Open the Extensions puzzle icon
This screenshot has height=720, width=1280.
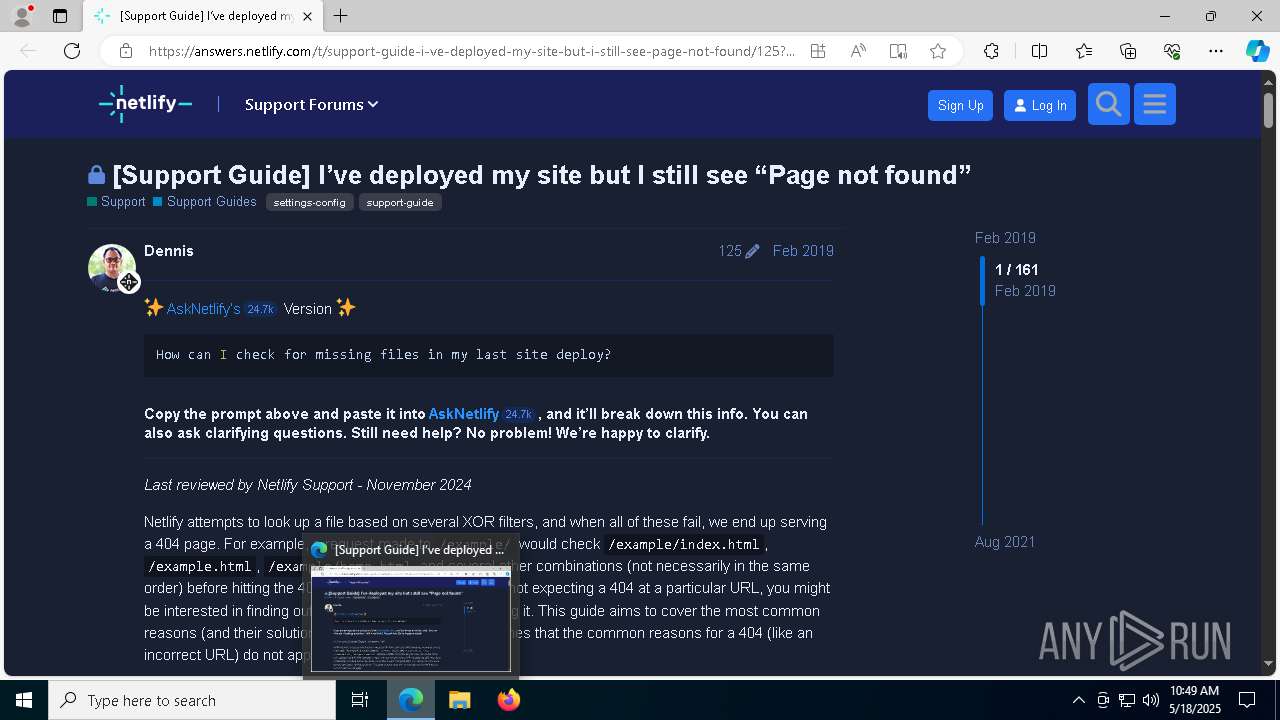click(991, 51)
